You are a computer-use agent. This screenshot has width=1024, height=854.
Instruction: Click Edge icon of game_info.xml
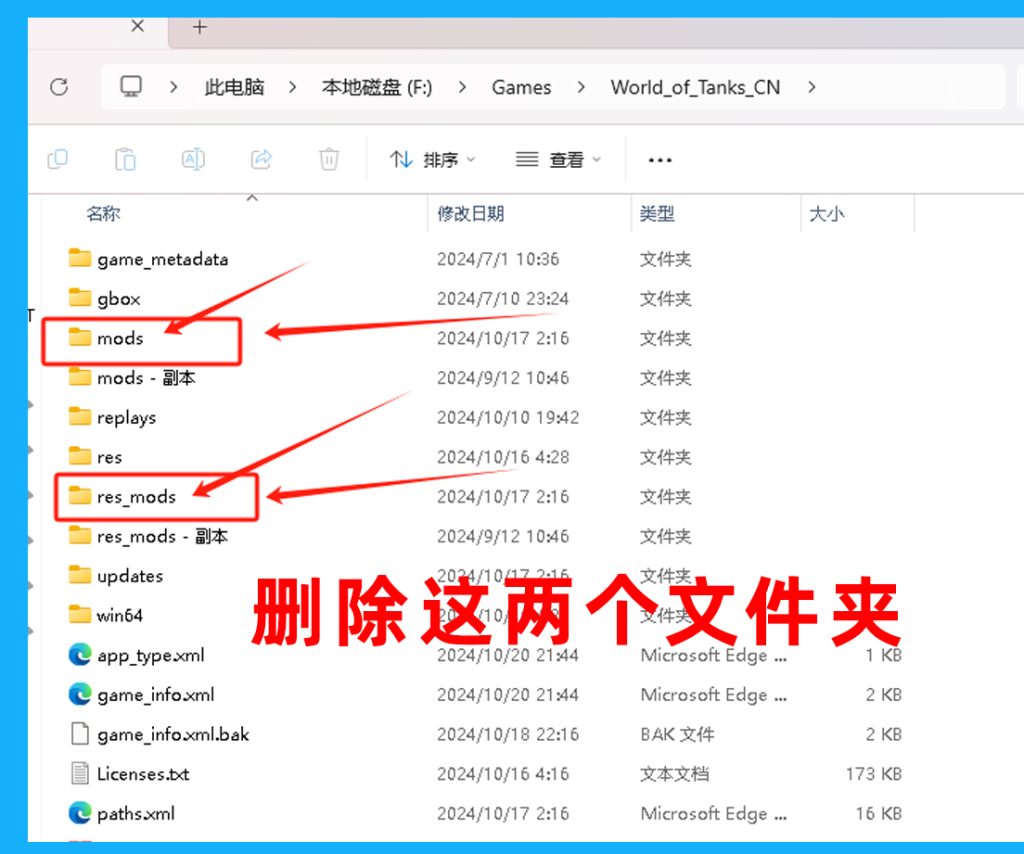[x=80, y=695]
